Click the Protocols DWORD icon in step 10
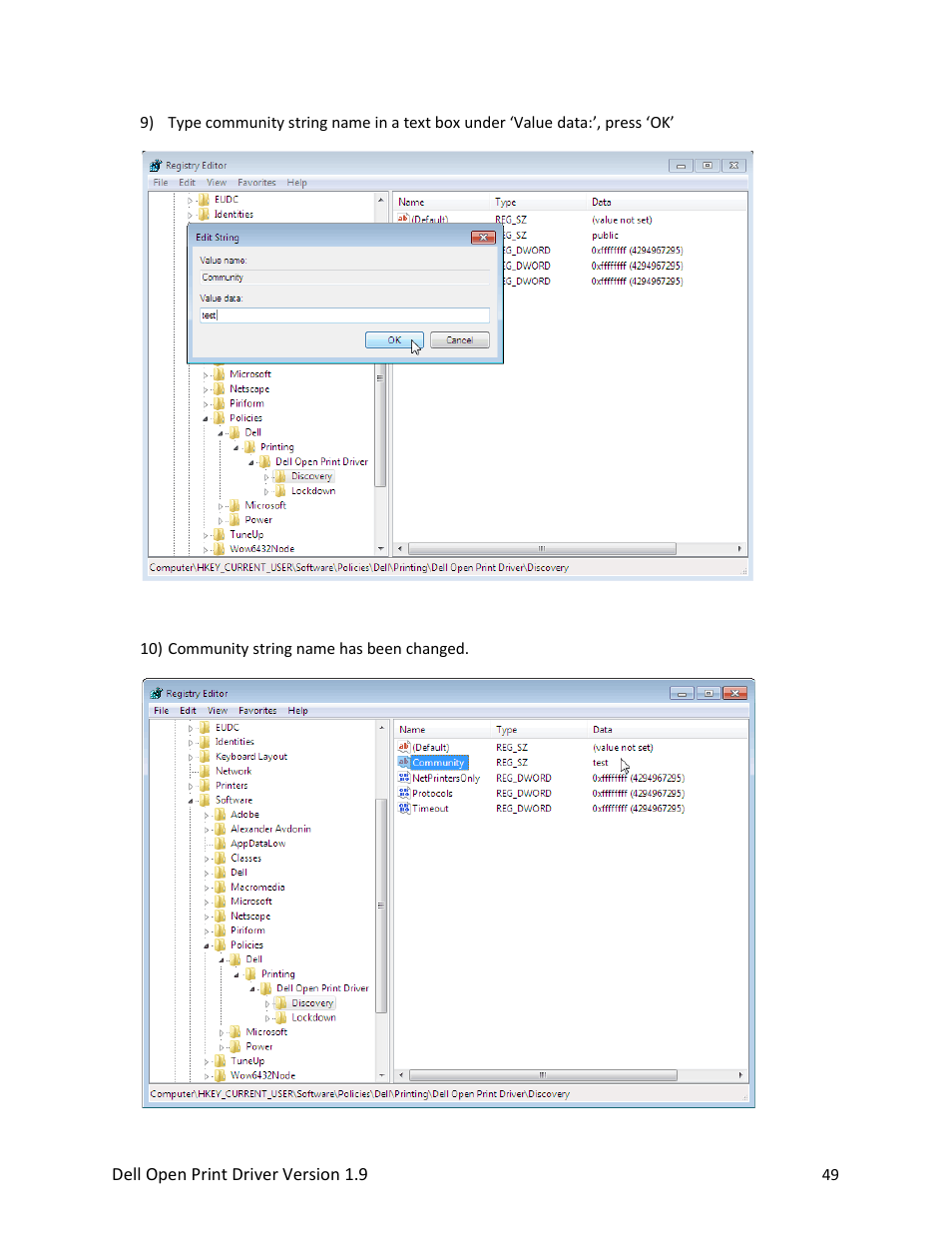Screen dimensions: 952x1233 [404, 794]
